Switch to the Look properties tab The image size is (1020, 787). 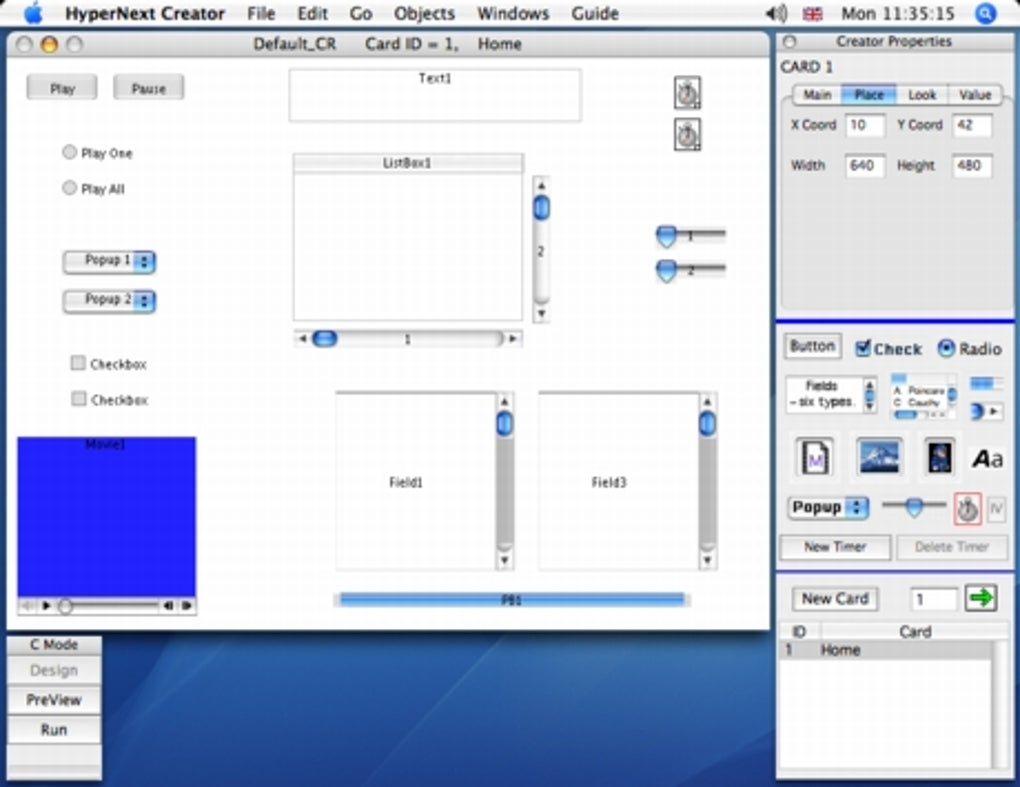922,95
